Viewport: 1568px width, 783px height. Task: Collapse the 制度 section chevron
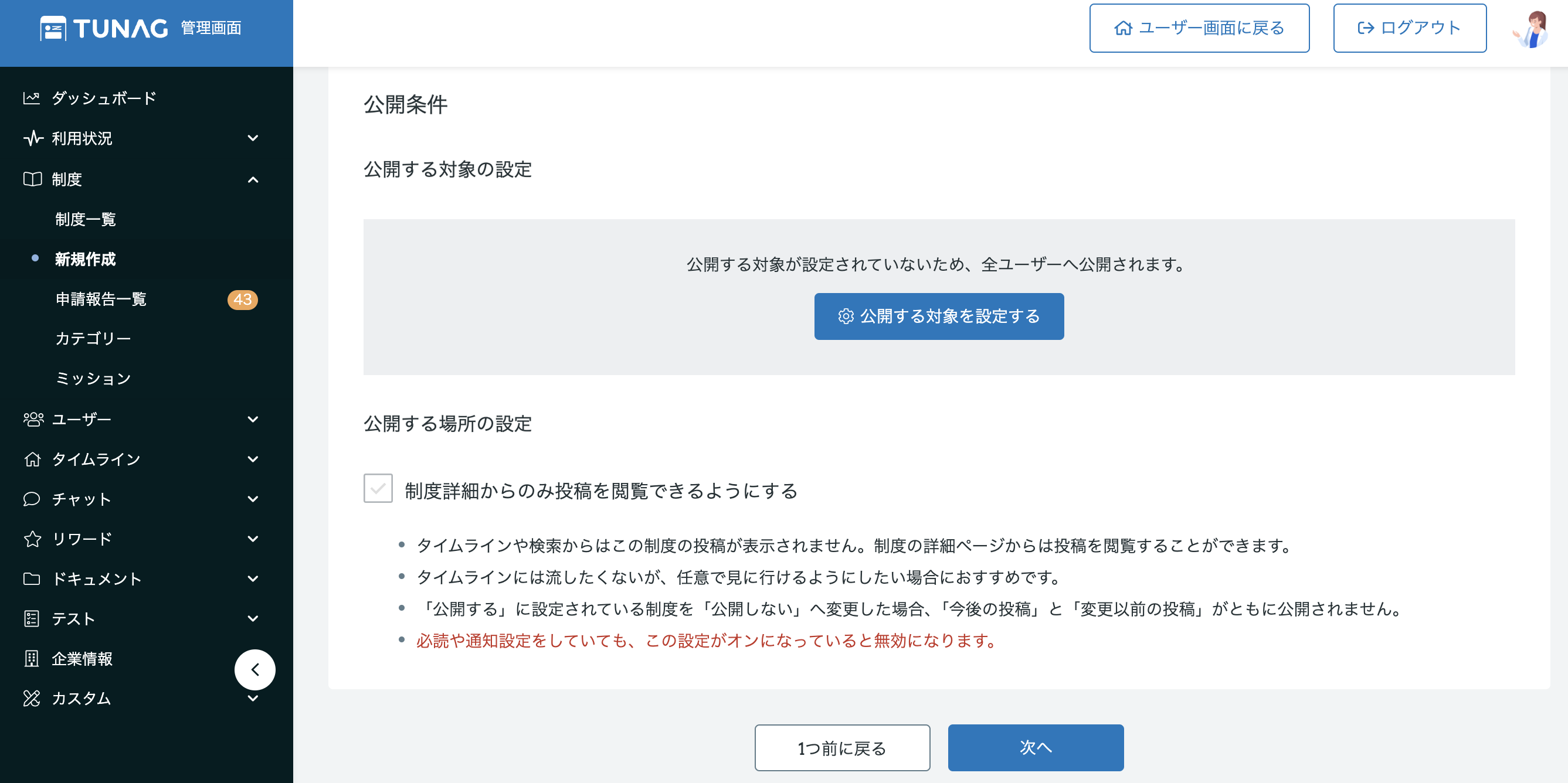[x=253, y=179]
